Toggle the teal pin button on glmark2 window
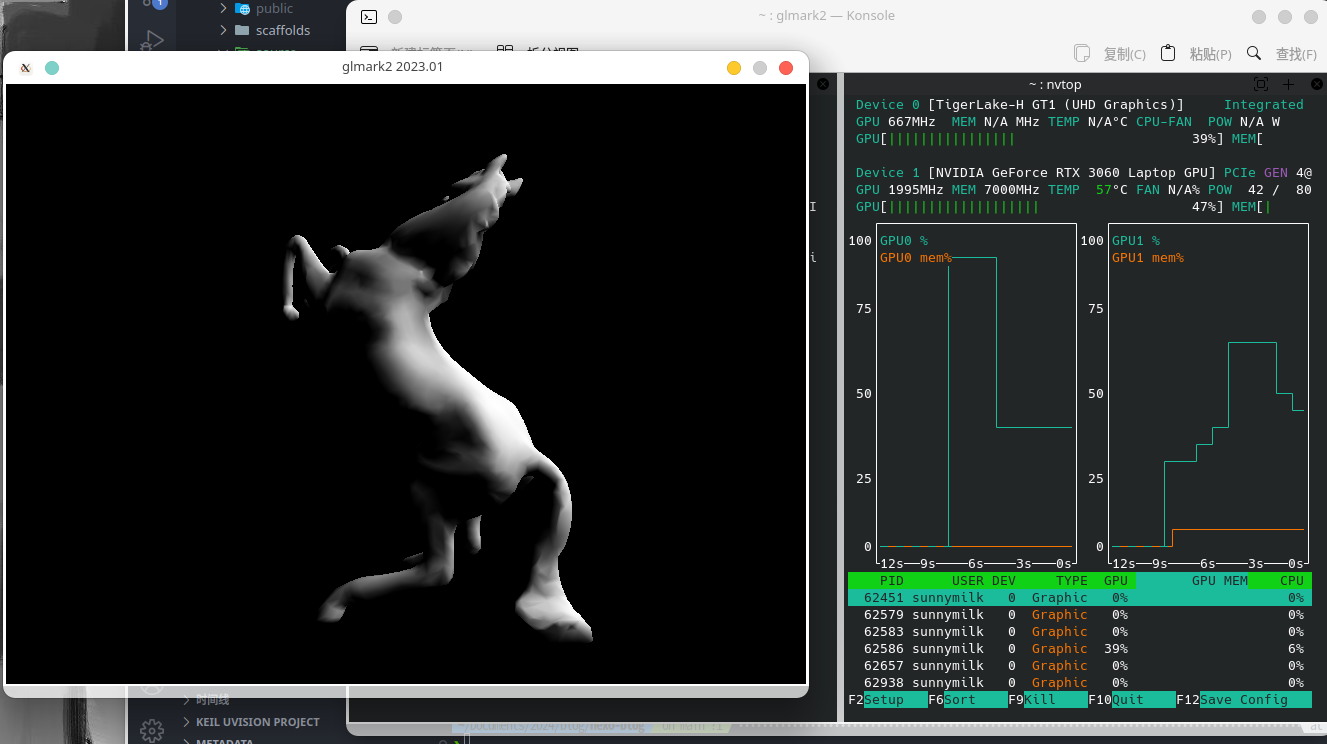1327x744 pixels. click(52, 68)
